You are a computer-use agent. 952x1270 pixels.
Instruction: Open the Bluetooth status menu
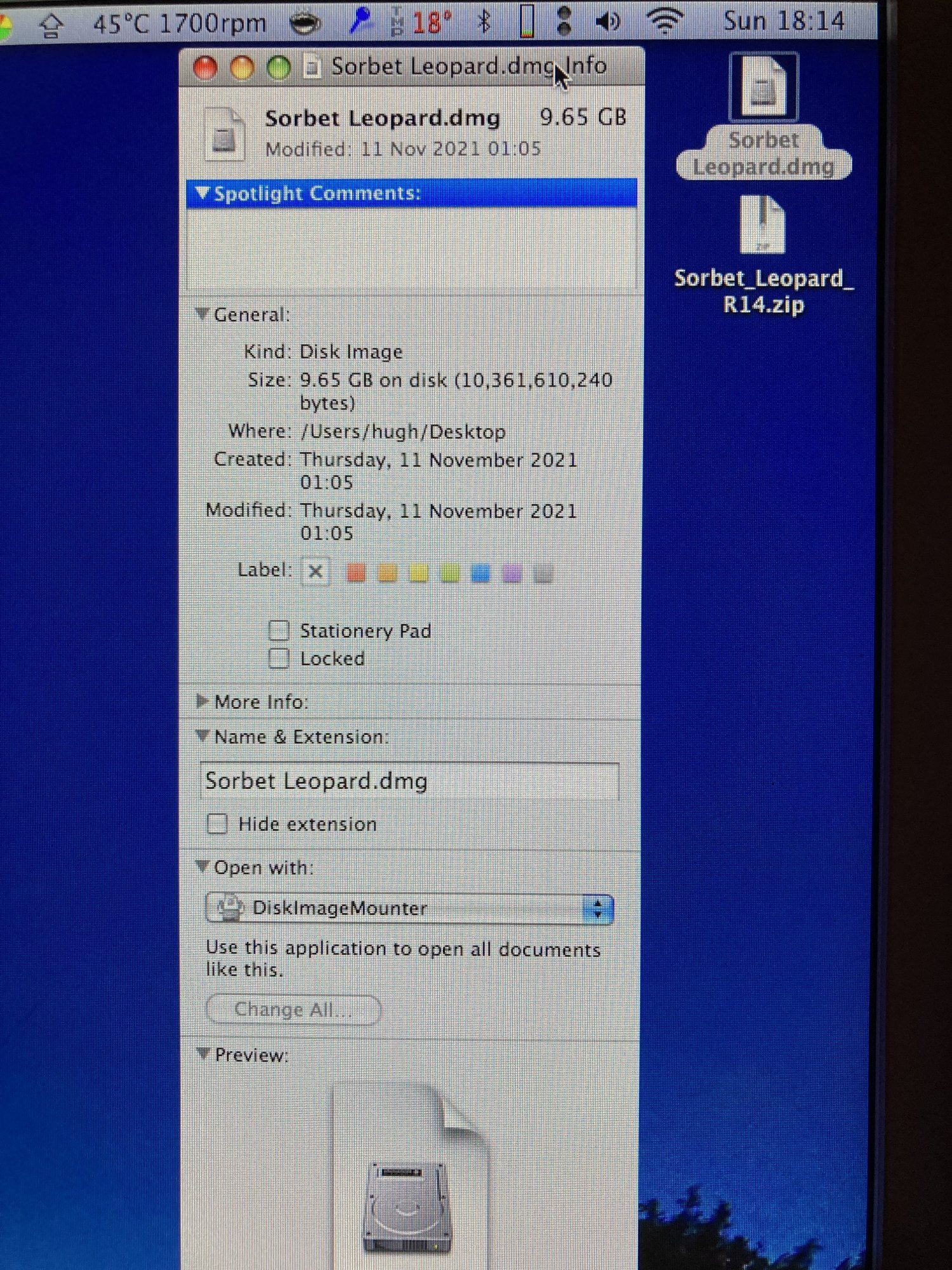[x=484, y=22]
